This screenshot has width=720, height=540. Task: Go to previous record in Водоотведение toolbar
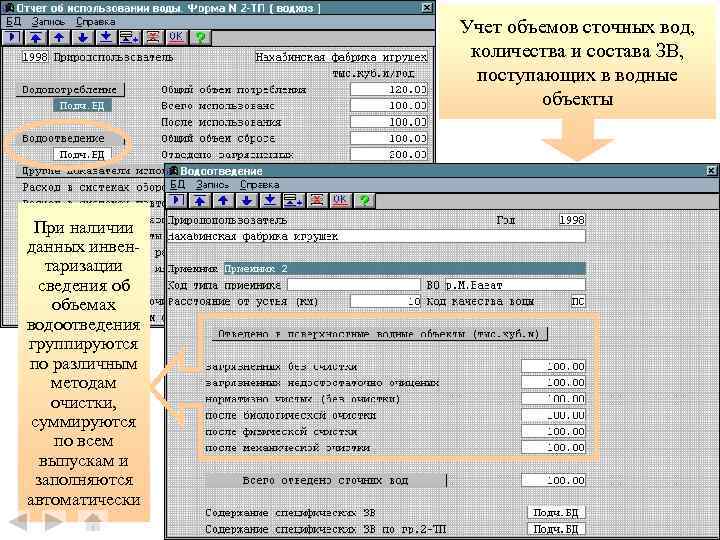coord(223,201)
